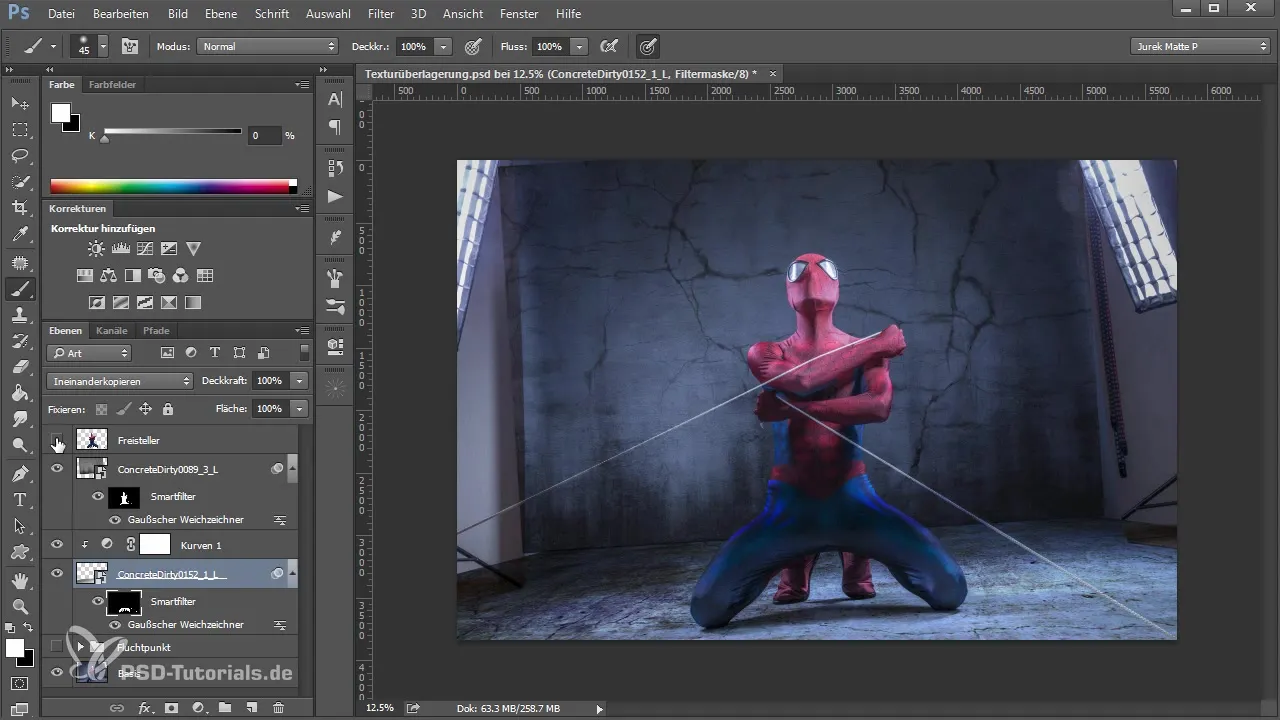Click the foreground color swatch in Farbe panel
The image size is (1280, 720).
(x=61, y=112)
